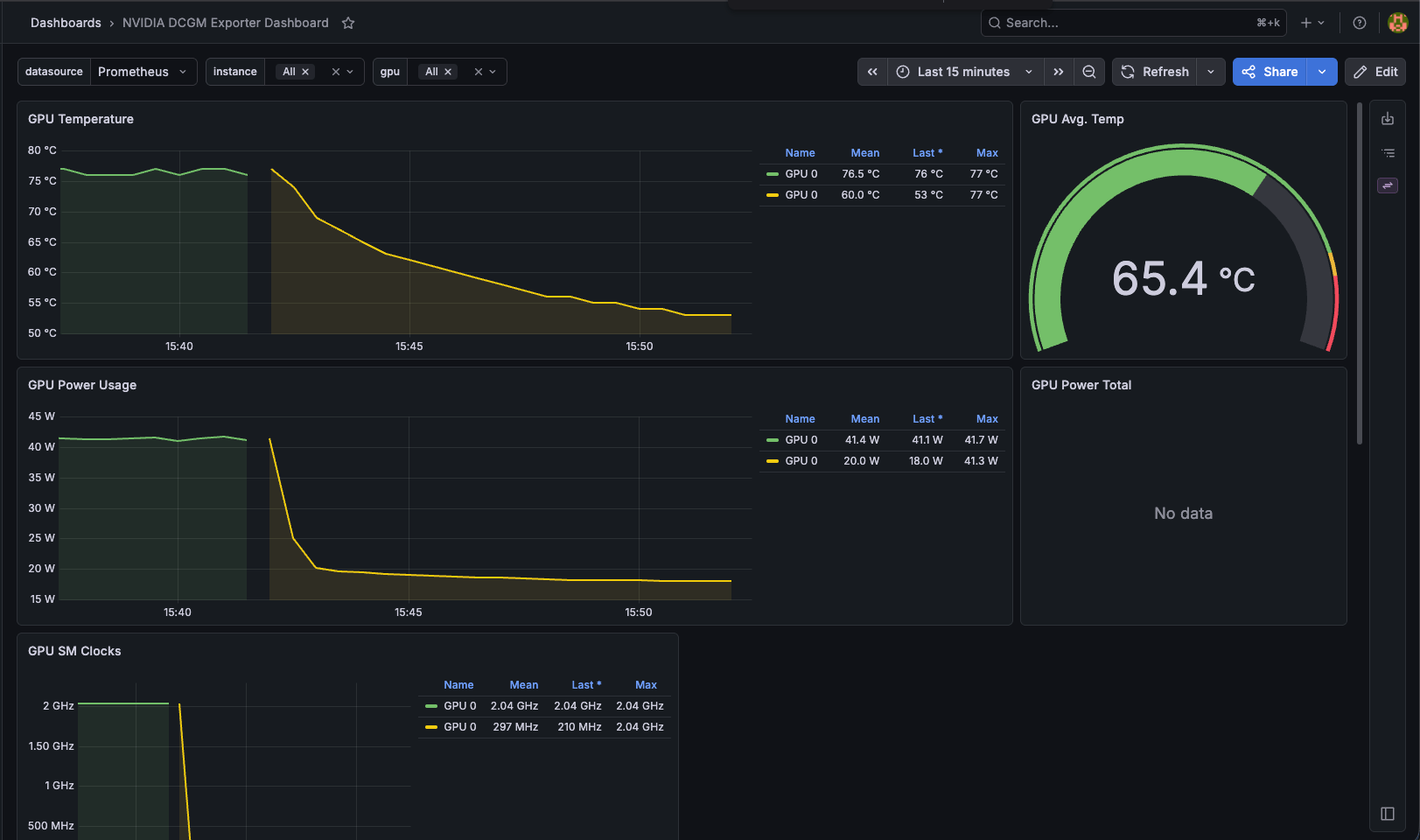1420x840 pixels.
Task: Expand the plus menu chevron
Action: point(1321,23)
